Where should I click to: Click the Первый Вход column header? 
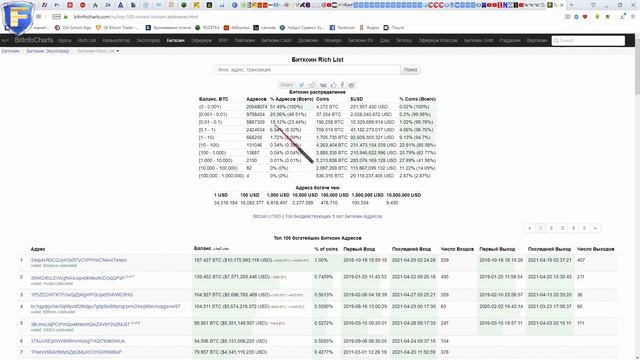click(x=359, y=249)
